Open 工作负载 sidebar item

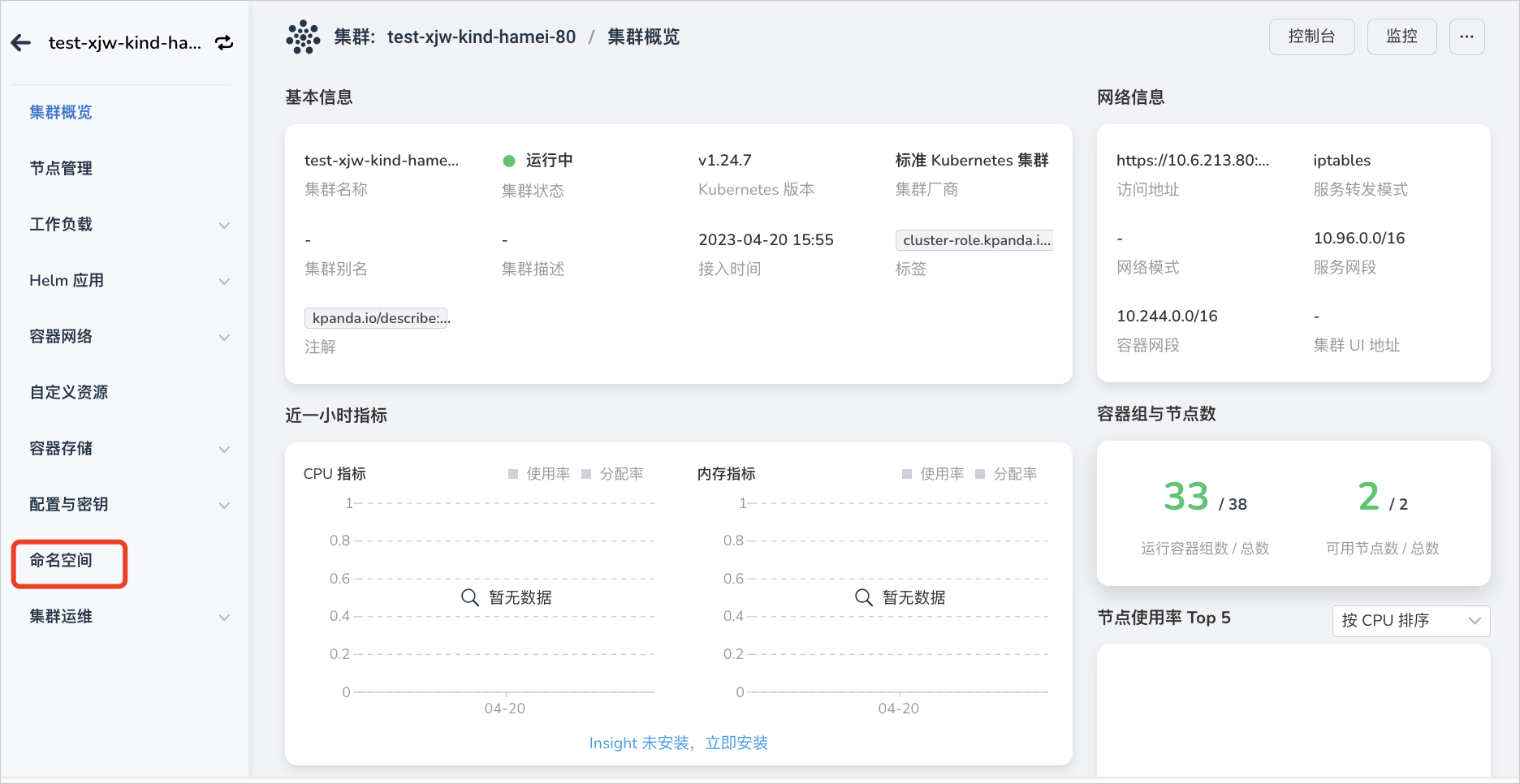tap(61, 224)
